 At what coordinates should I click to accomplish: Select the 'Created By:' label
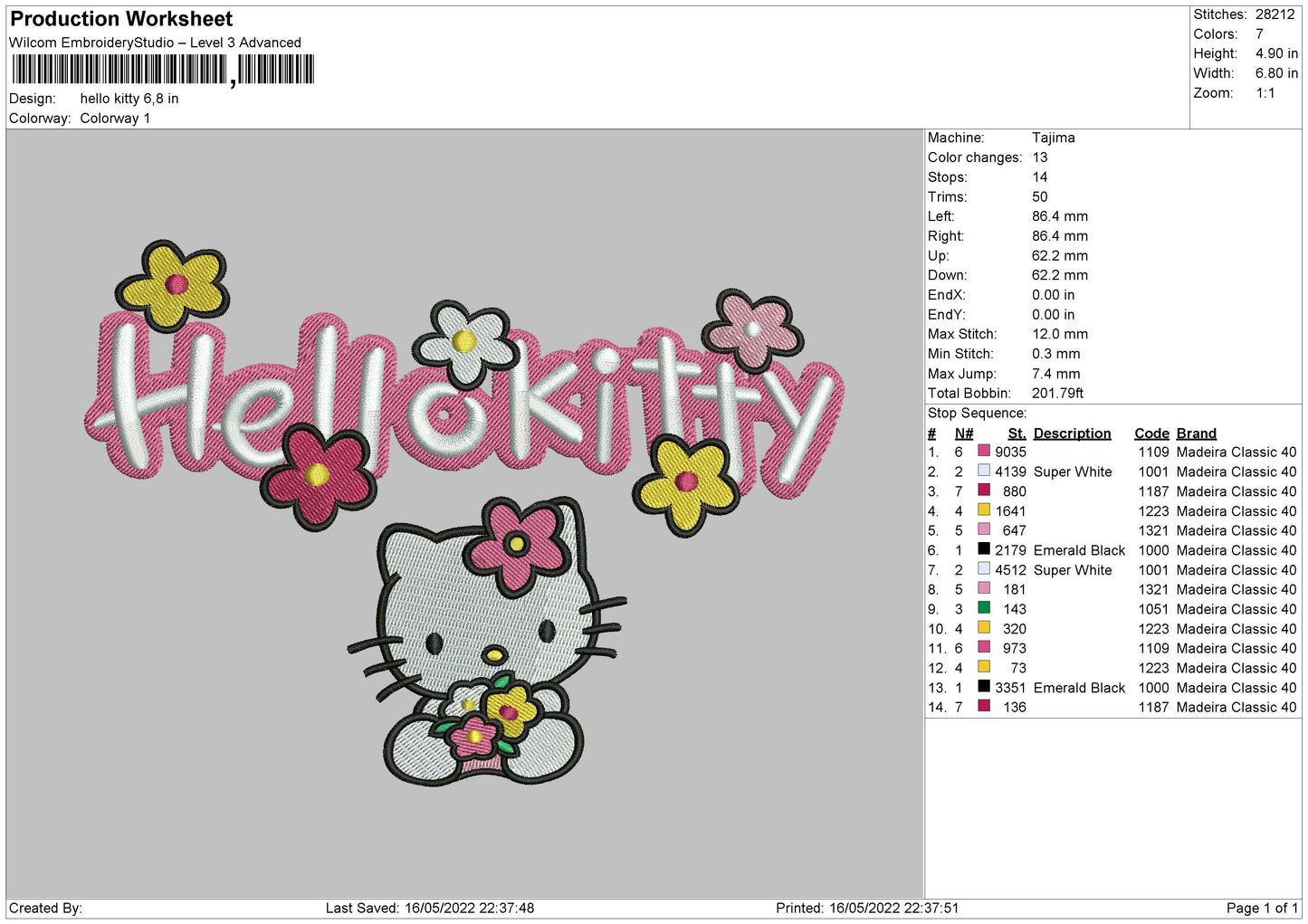tap(45, 908)
